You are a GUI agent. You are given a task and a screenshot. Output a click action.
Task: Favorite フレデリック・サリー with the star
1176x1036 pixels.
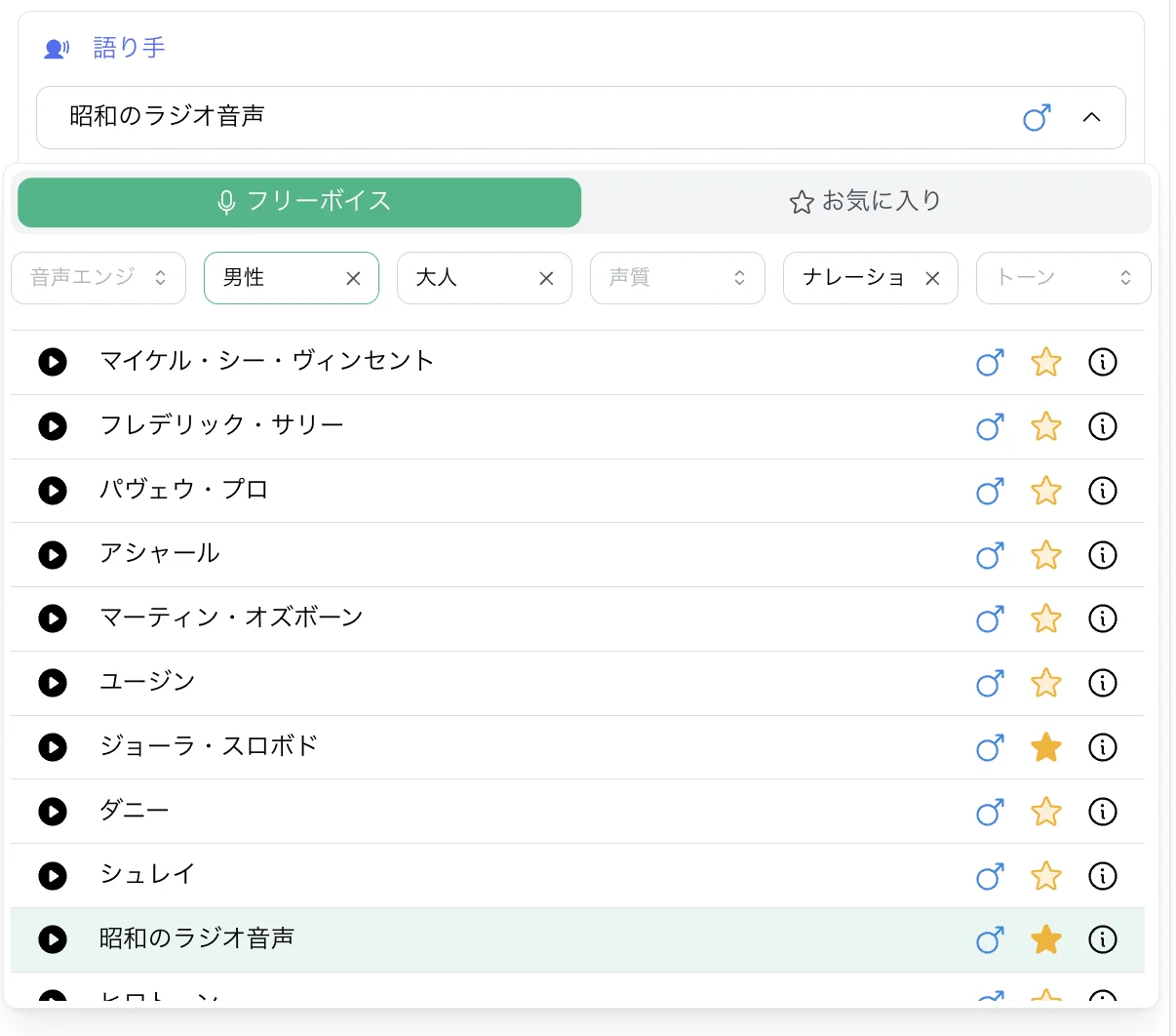tap(1046, 426)
